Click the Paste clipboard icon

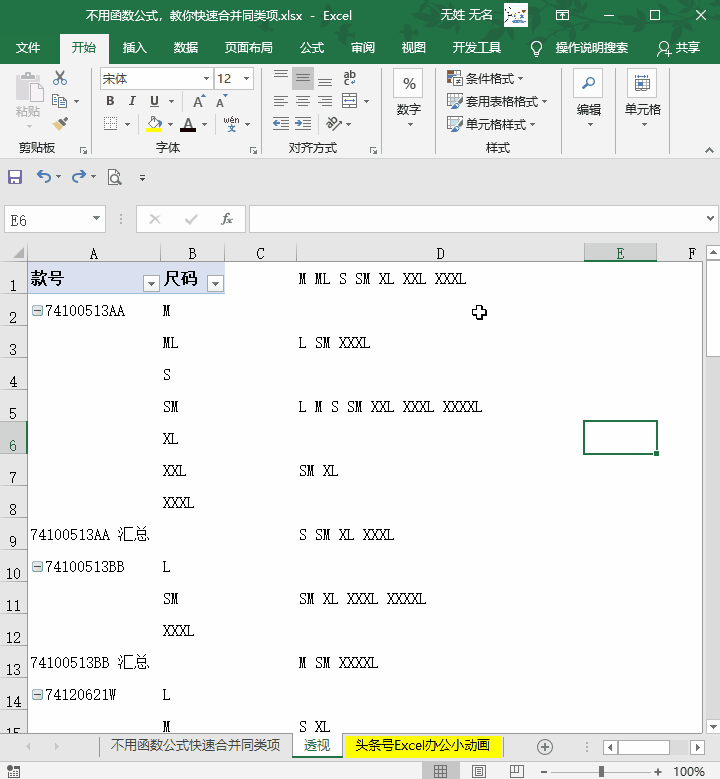(x=29, y=87)
